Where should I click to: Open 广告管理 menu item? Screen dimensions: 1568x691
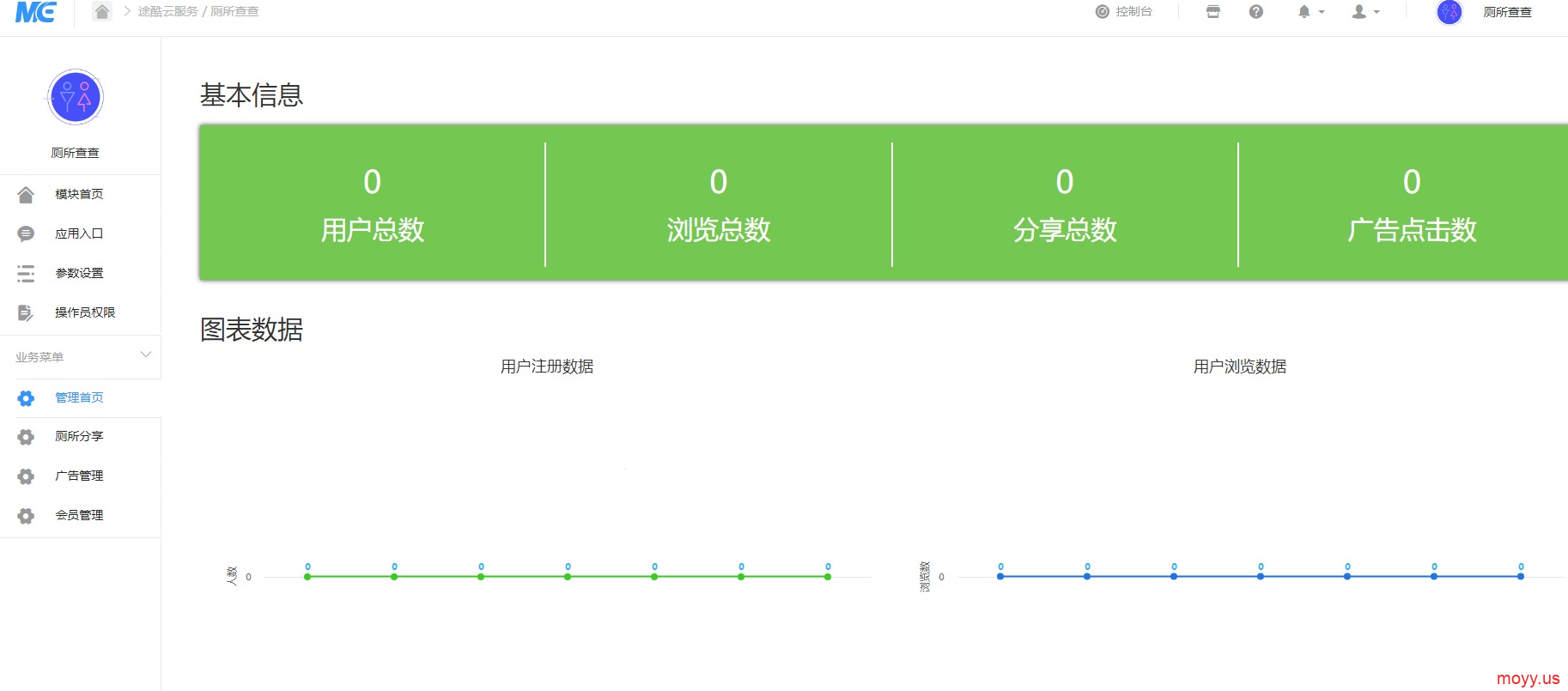click(81, 476)
